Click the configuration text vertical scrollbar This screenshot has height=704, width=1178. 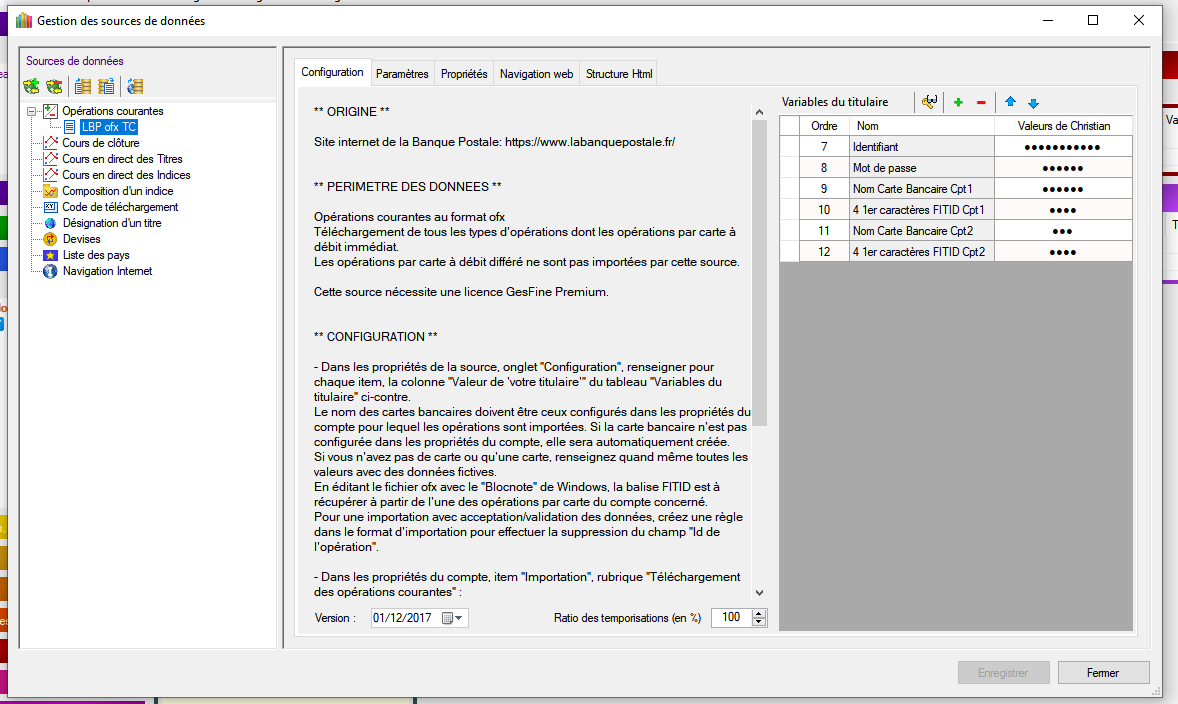point(759,300)
